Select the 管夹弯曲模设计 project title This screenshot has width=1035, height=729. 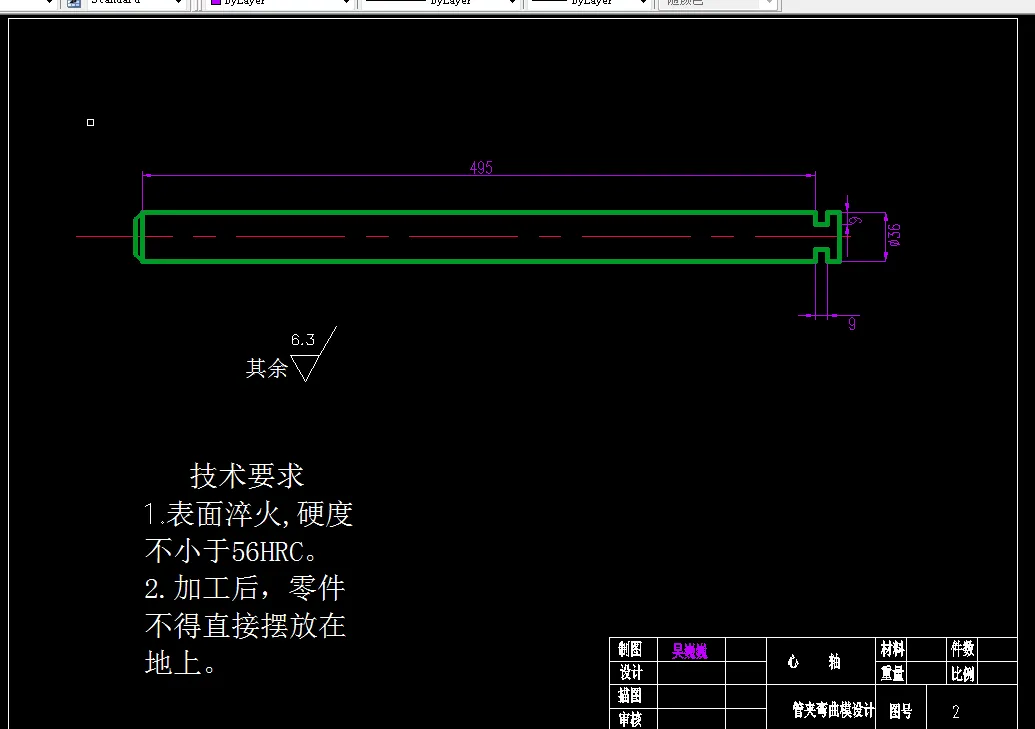[x=833, y=711]
